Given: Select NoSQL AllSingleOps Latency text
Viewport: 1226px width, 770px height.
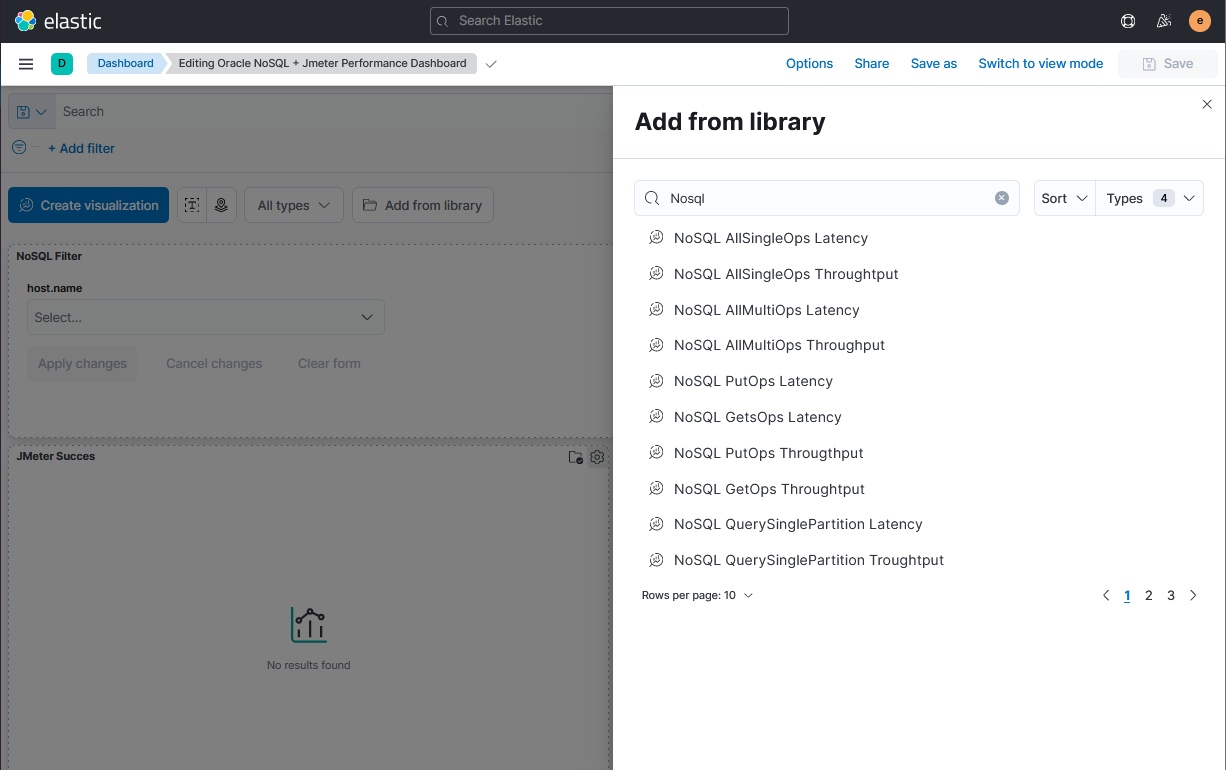Looking at the screenshot, I should click(771, 238).
